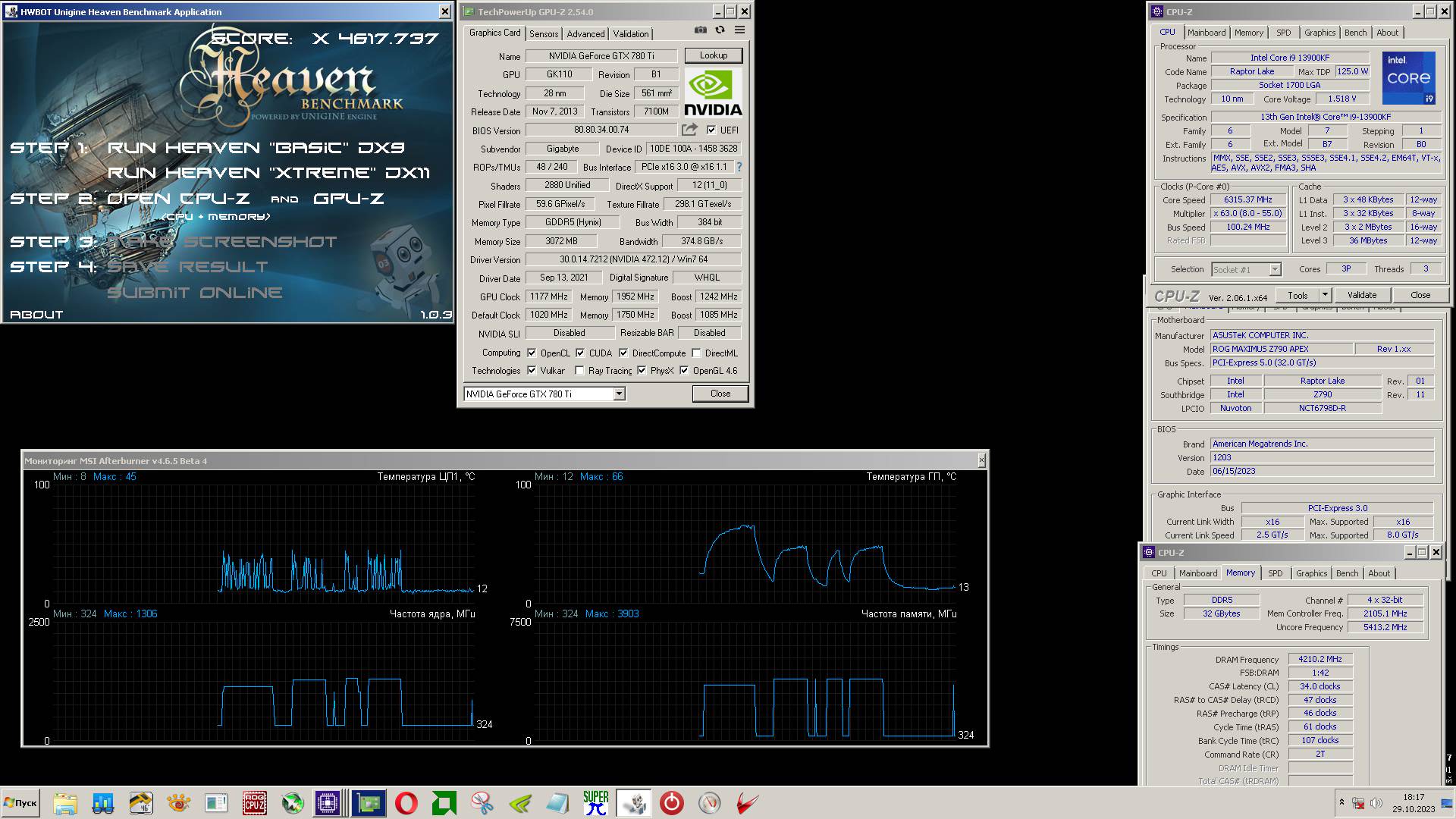Screen dimensions: 1456x819
Task: Click the BIOS export share icon
Action: coord(689,130)
